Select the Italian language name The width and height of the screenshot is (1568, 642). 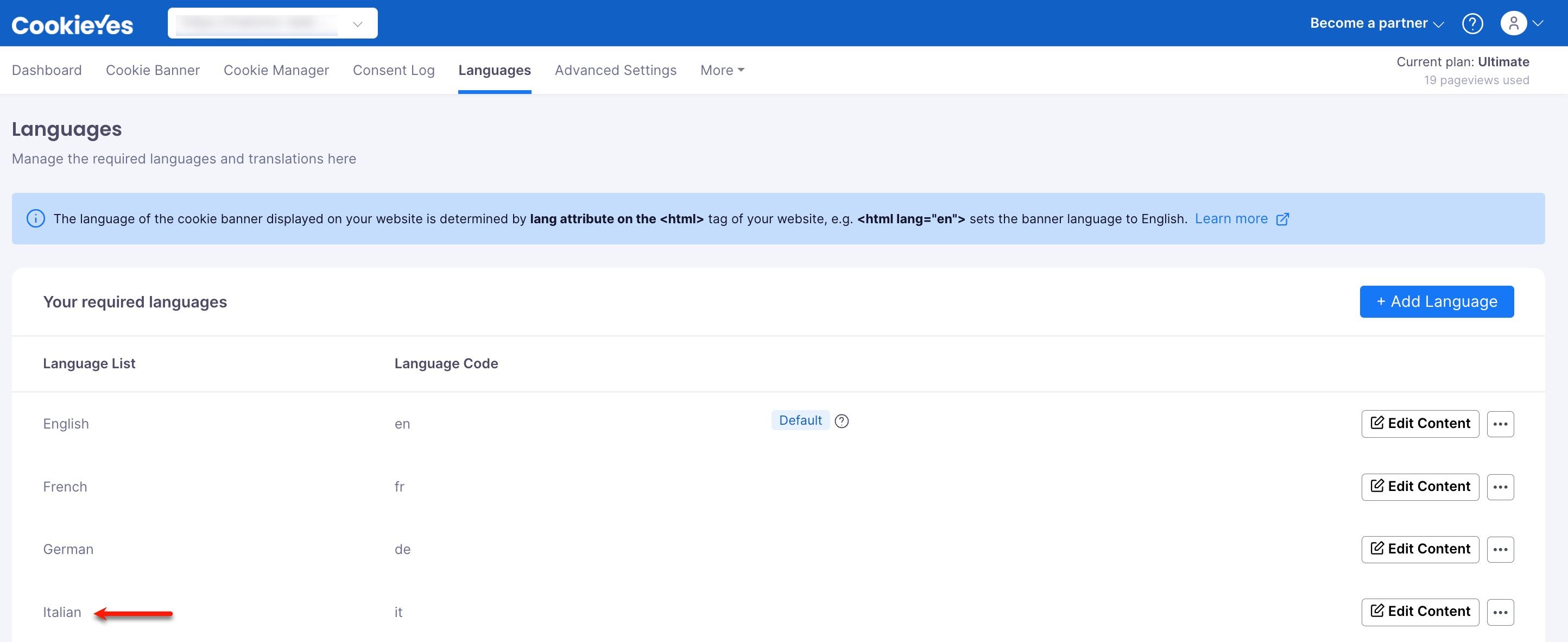pos(61,612)
